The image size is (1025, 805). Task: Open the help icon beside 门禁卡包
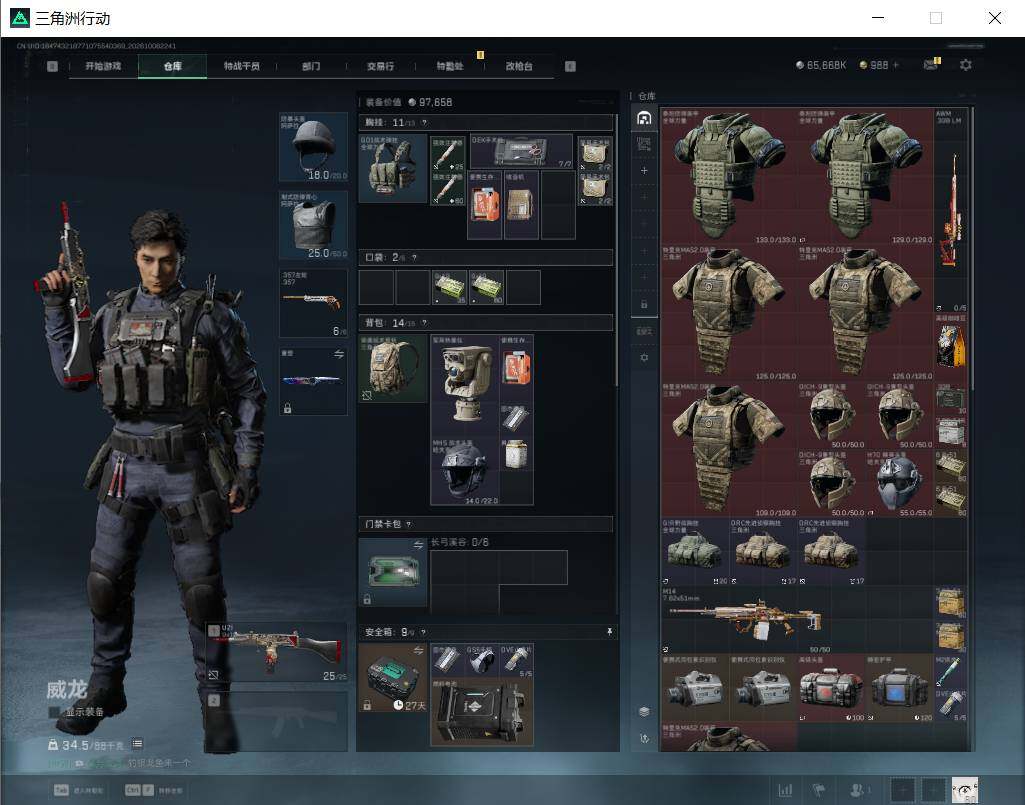point(409,524)
